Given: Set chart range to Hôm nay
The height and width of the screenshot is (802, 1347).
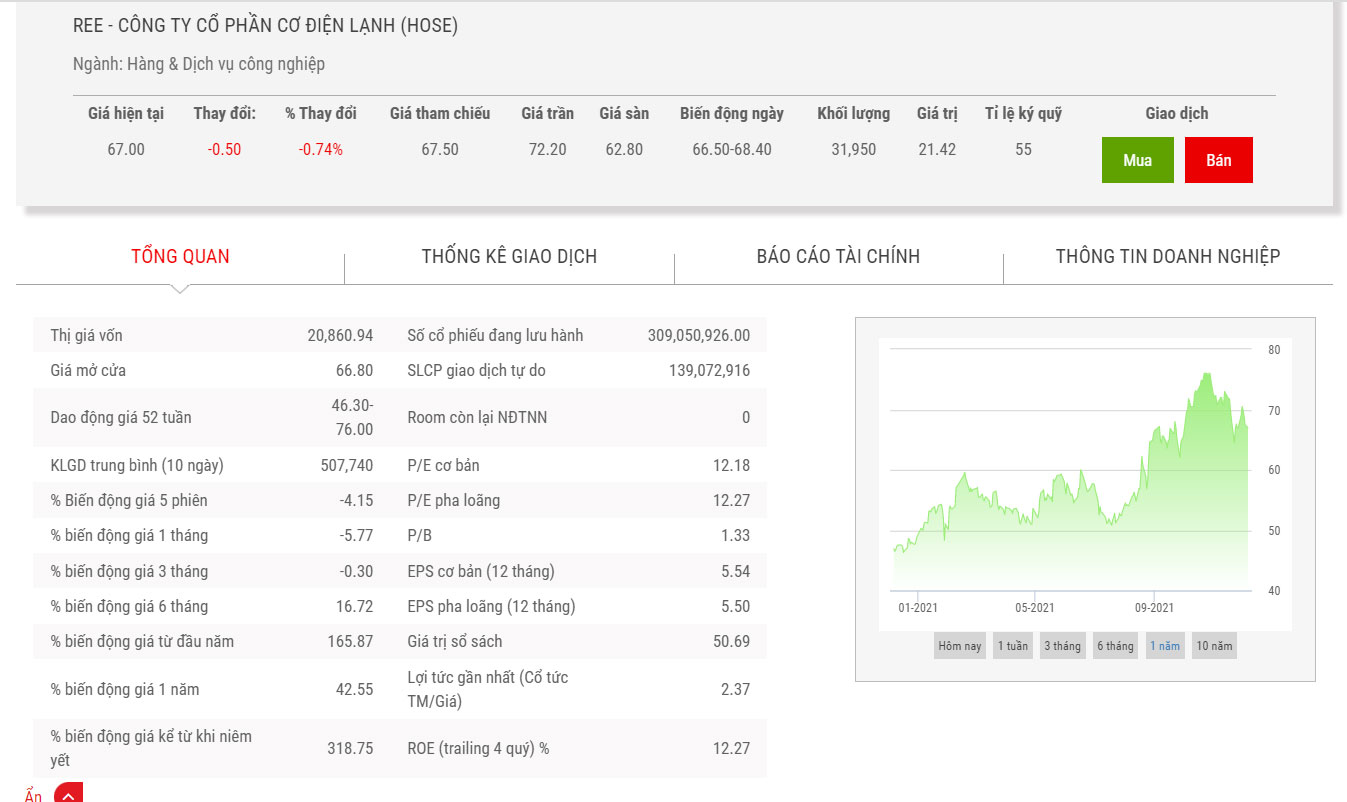Looking at the screenshot, I should (959, 646).
